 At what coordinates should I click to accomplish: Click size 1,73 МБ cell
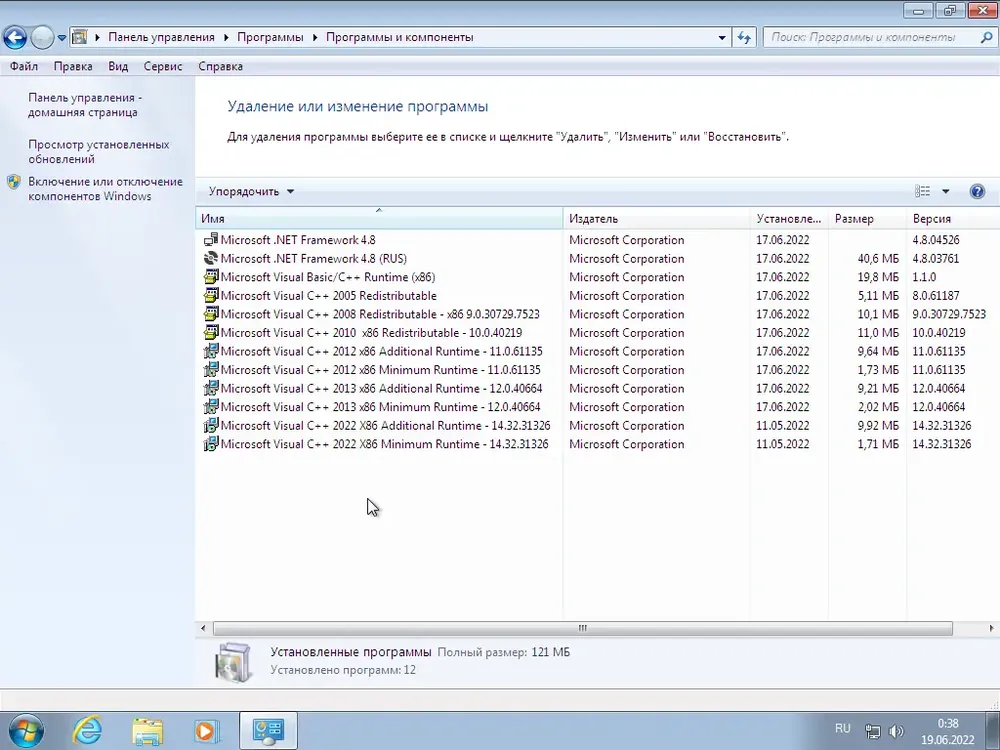878,369
